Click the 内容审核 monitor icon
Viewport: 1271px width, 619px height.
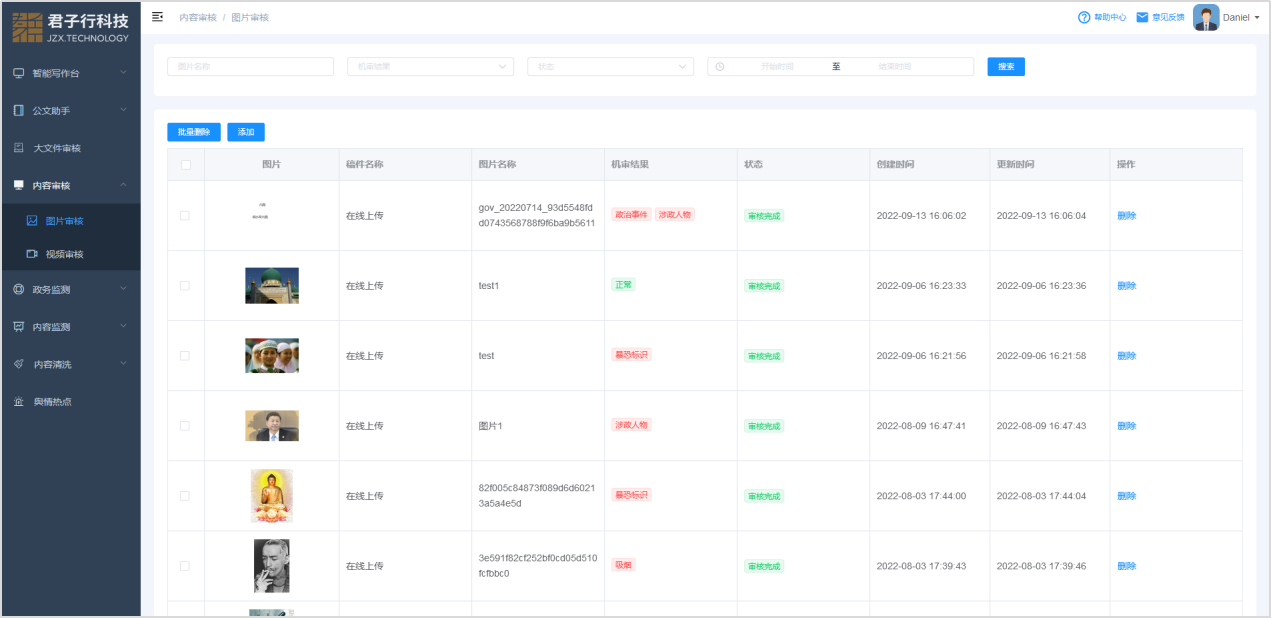[19, 185]
